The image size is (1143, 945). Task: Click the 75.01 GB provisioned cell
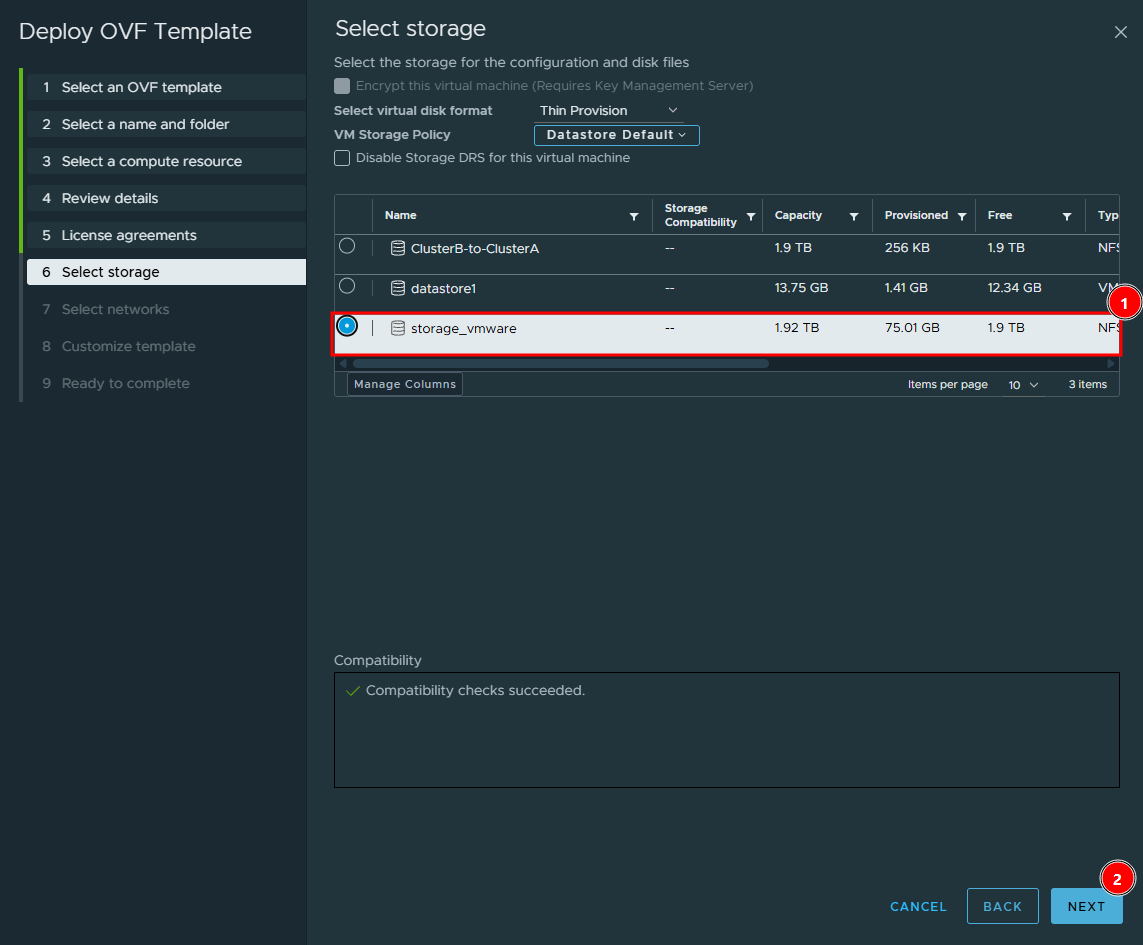coord(912,328)
